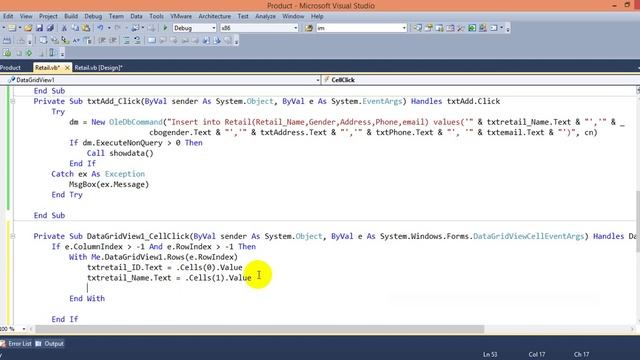Screen dimensions: 640x360
Task: Open the Data menu
Action: click(136, 16)
